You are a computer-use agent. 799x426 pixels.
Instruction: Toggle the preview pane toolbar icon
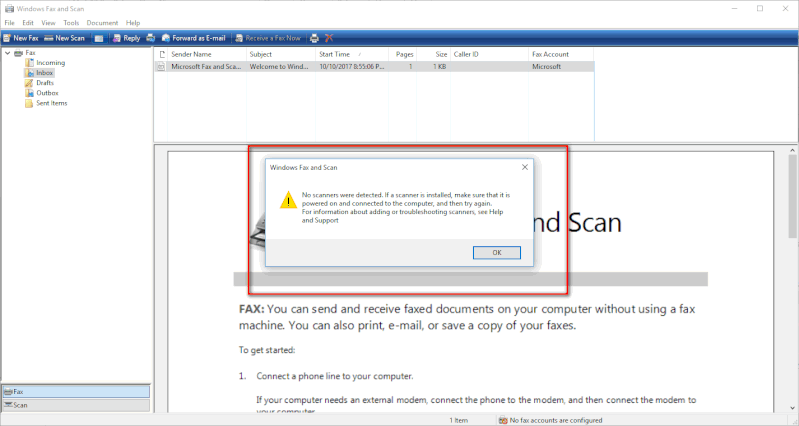[x=99, y=38]
